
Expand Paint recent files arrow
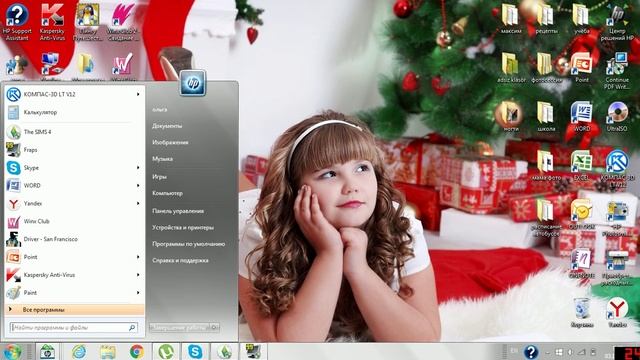point(138,293)
